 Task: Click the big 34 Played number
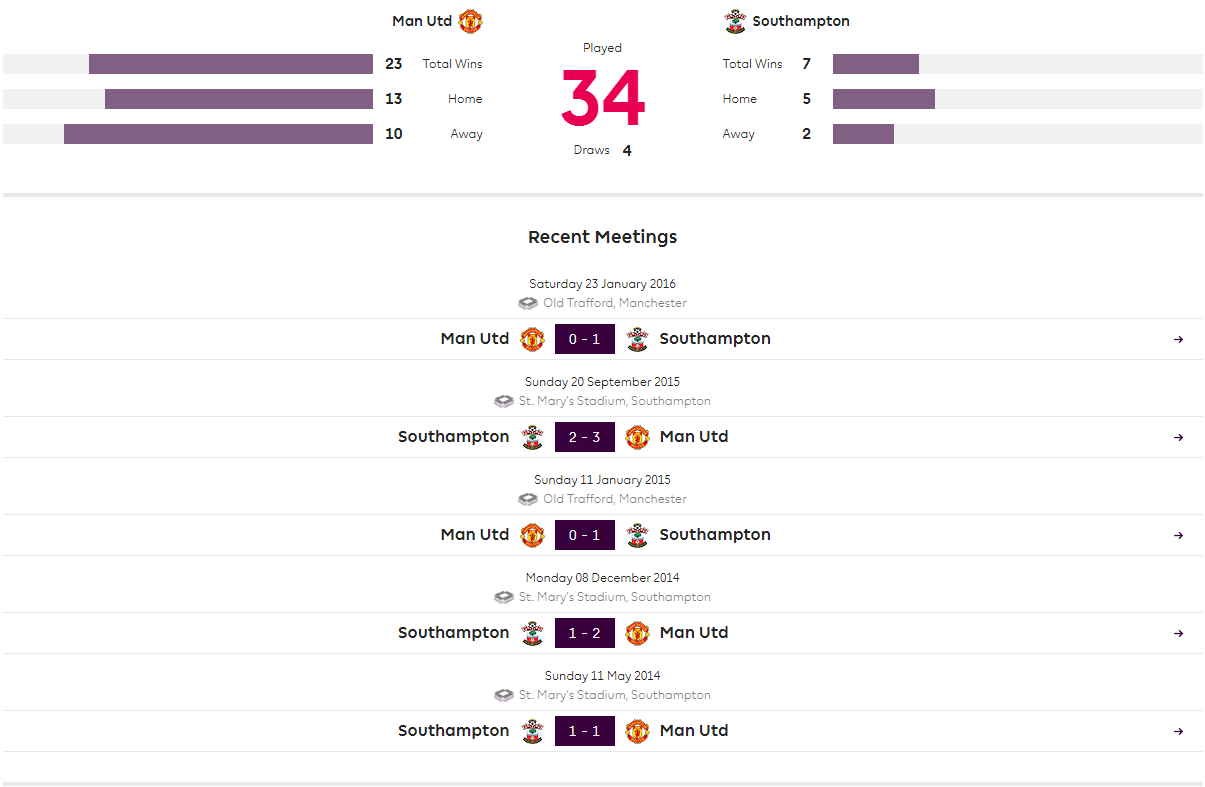click(603, 98)
